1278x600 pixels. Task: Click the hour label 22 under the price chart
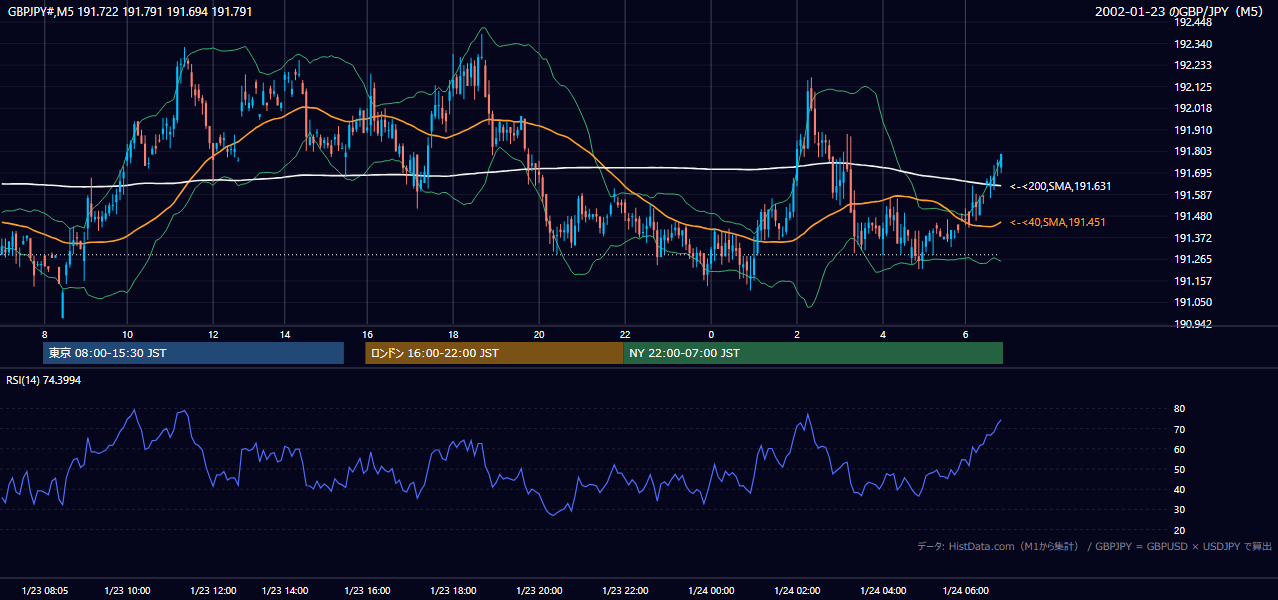(x=625, y=334)
